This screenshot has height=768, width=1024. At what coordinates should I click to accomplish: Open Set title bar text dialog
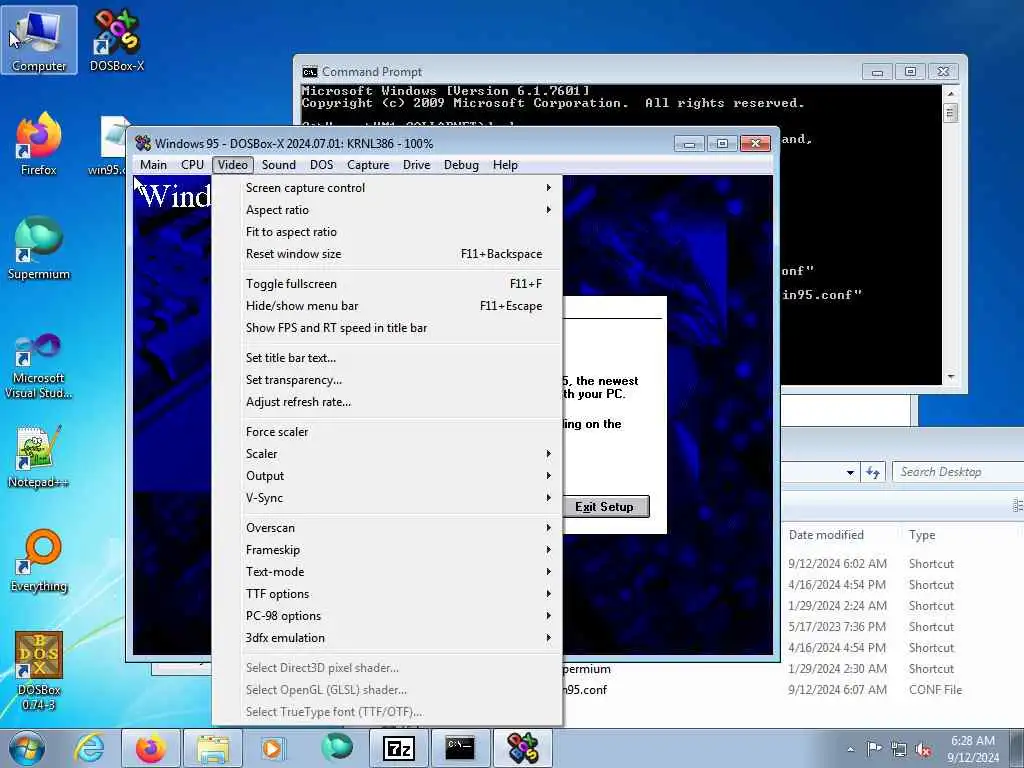click(x=387, y=359)
